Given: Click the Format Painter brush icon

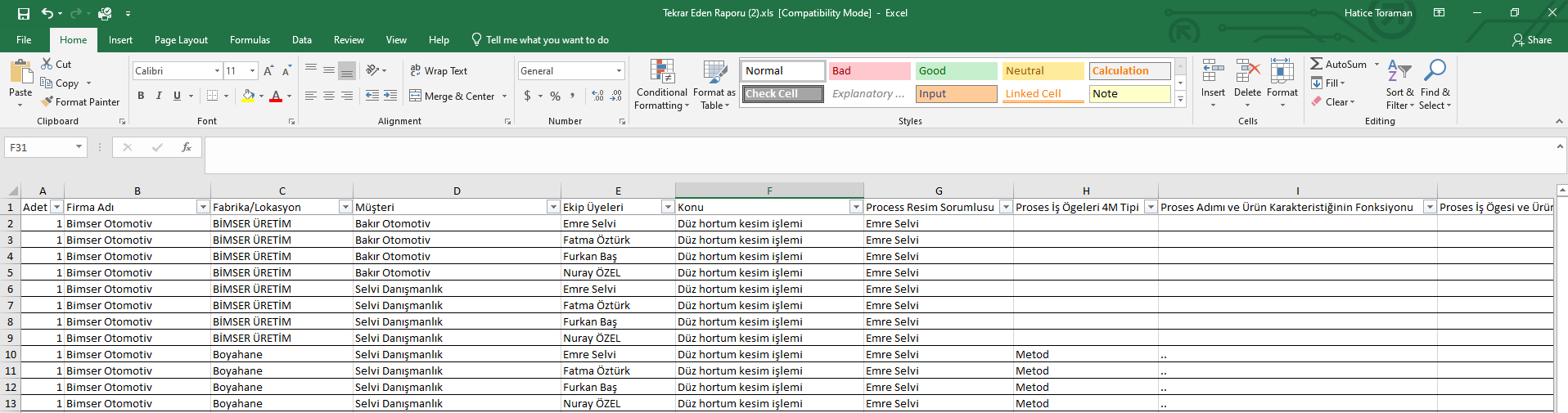Looking at the screenshot, I should (x=47, y=101).
